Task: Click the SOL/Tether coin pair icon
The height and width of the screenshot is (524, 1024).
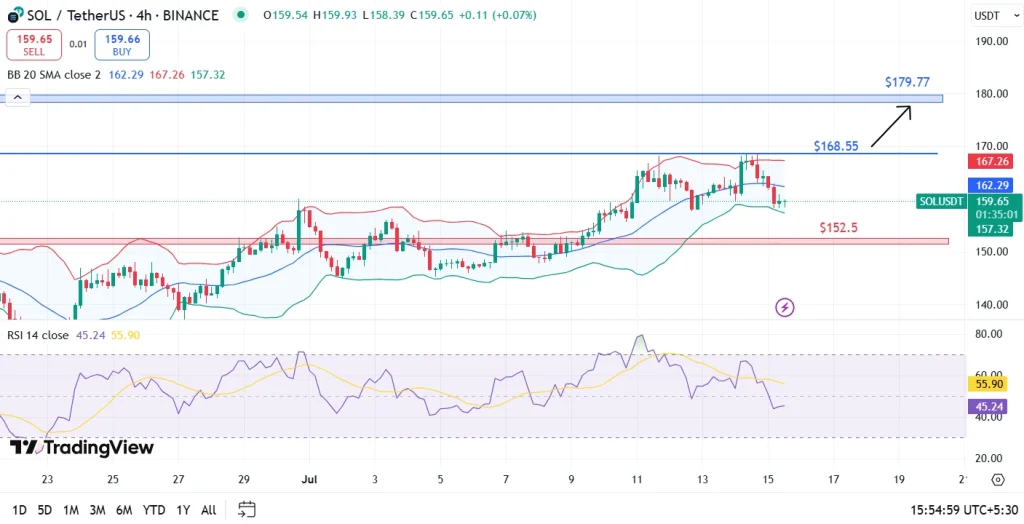Action: tap(15, 15)
